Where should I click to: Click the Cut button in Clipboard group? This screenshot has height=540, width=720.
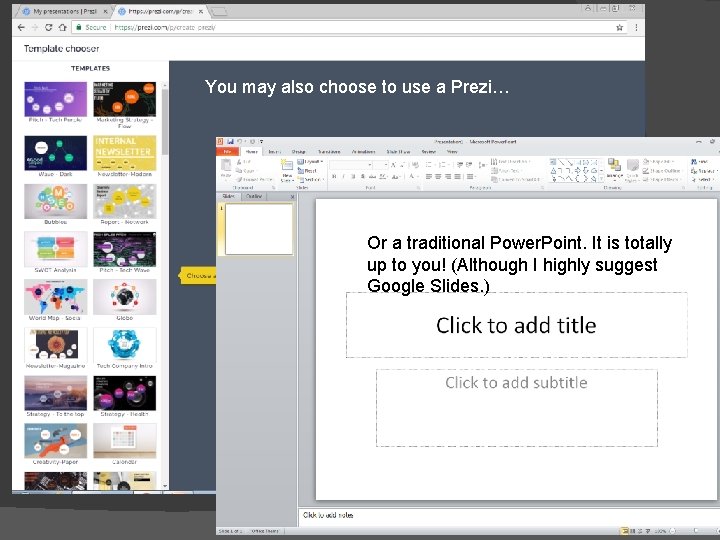(244, 162)
